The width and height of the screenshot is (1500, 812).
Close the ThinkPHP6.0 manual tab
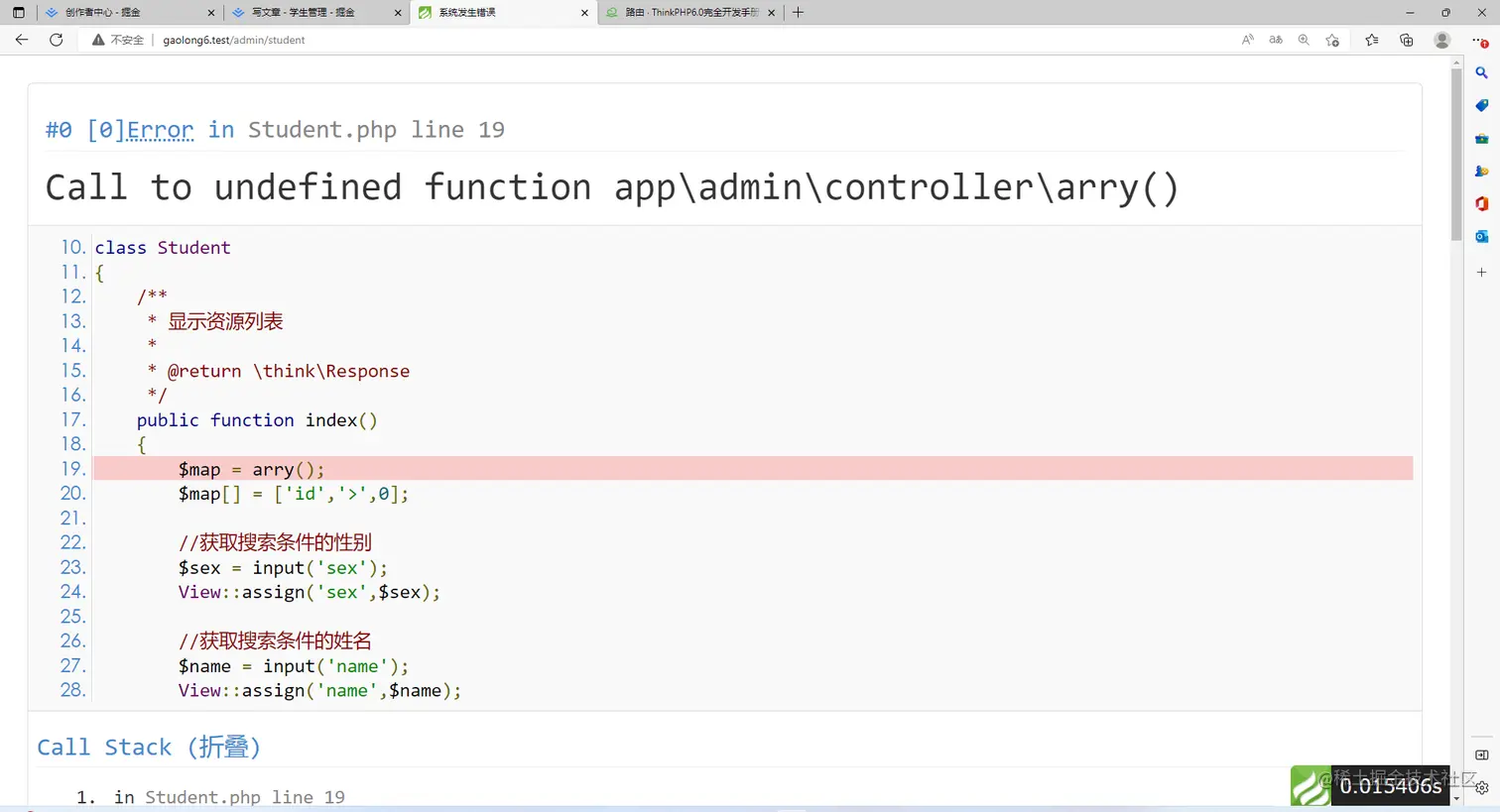click(x=772, y=13)
